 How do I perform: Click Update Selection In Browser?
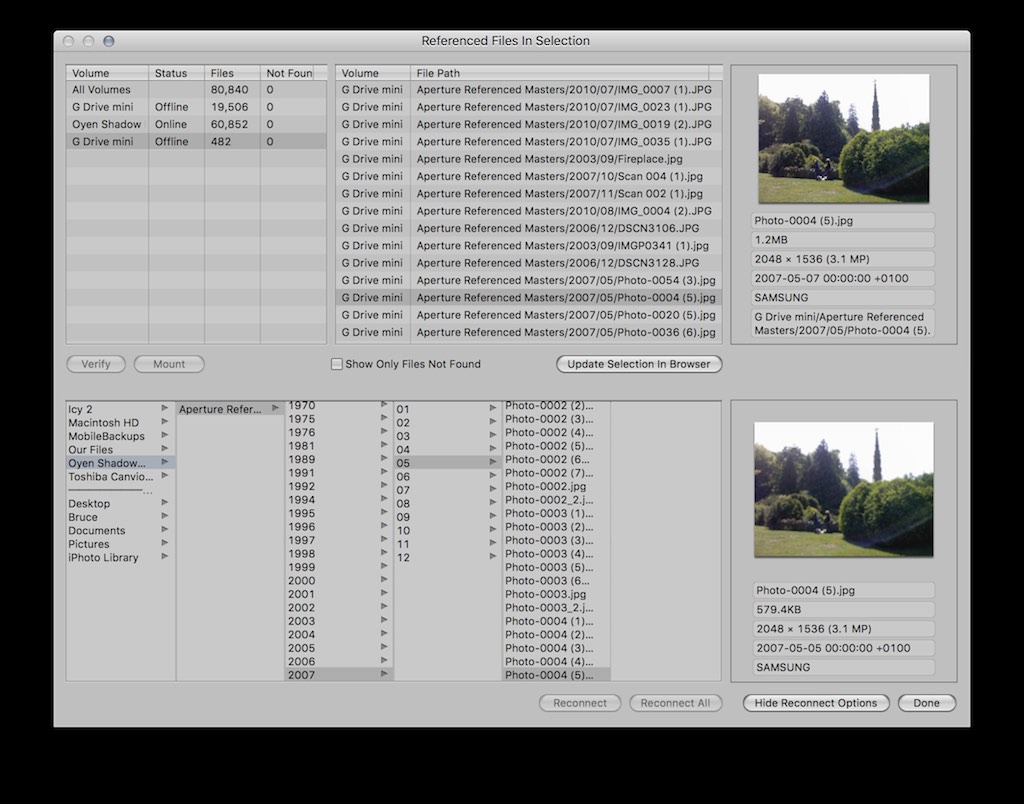tap(639, 364)
